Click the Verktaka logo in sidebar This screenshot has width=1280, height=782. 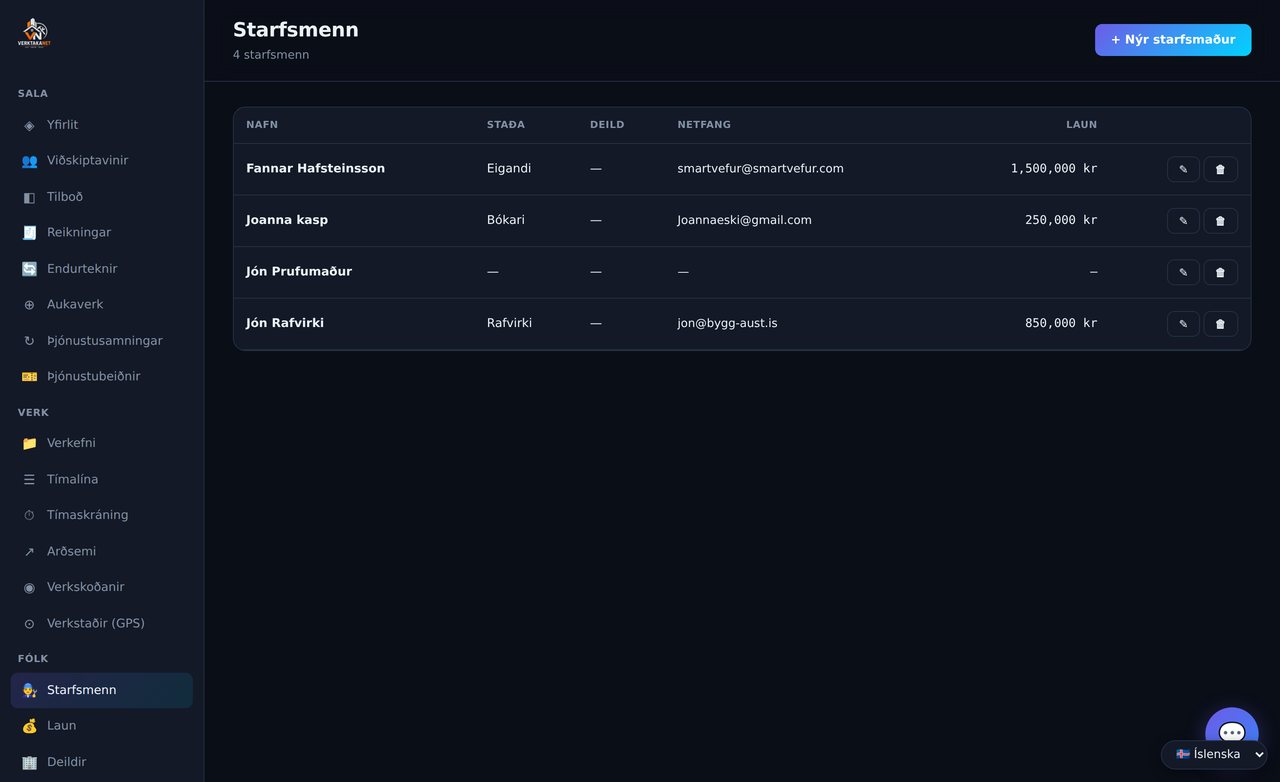click(34, 34)
